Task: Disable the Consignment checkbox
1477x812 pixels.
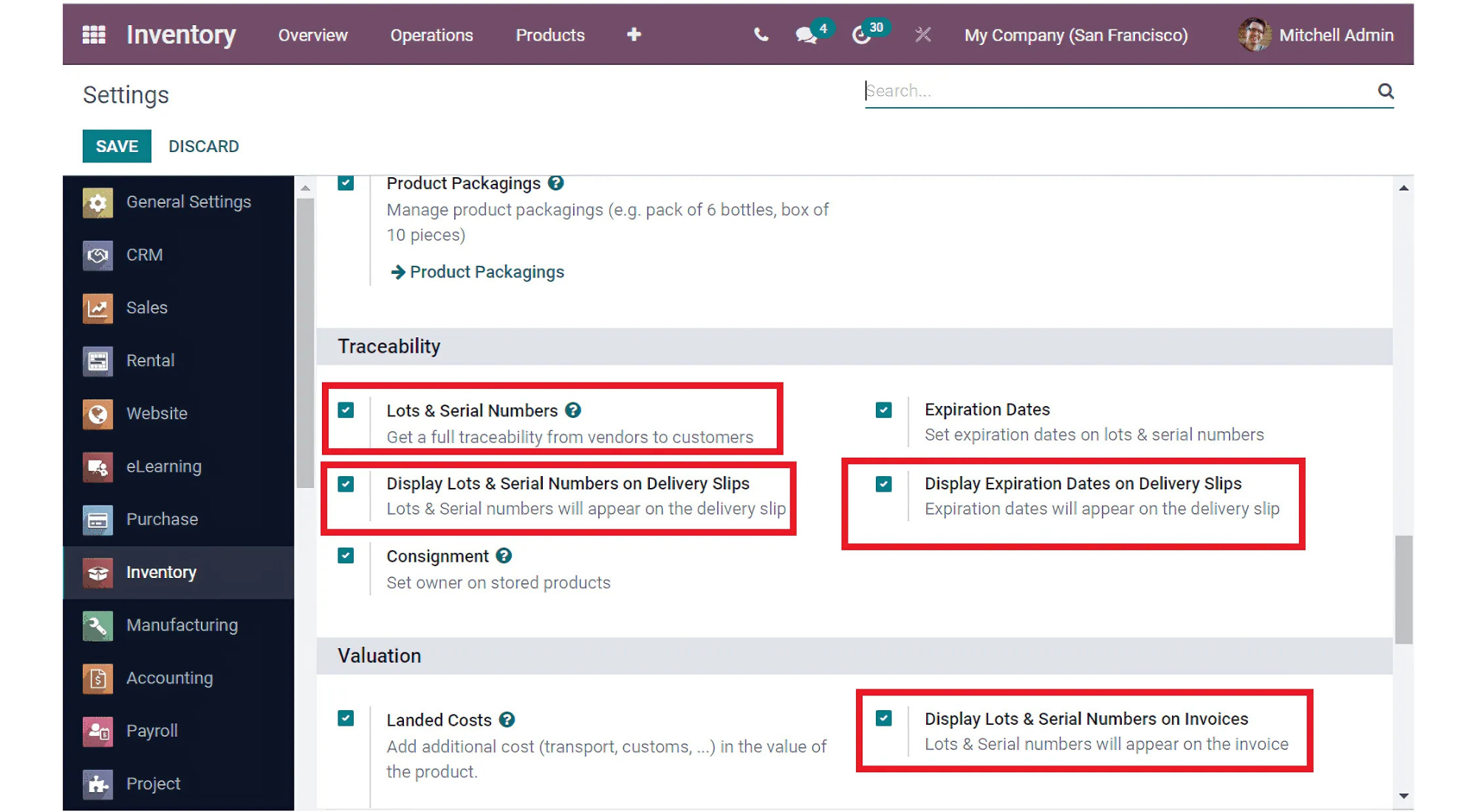Action: tap(346, 556)
